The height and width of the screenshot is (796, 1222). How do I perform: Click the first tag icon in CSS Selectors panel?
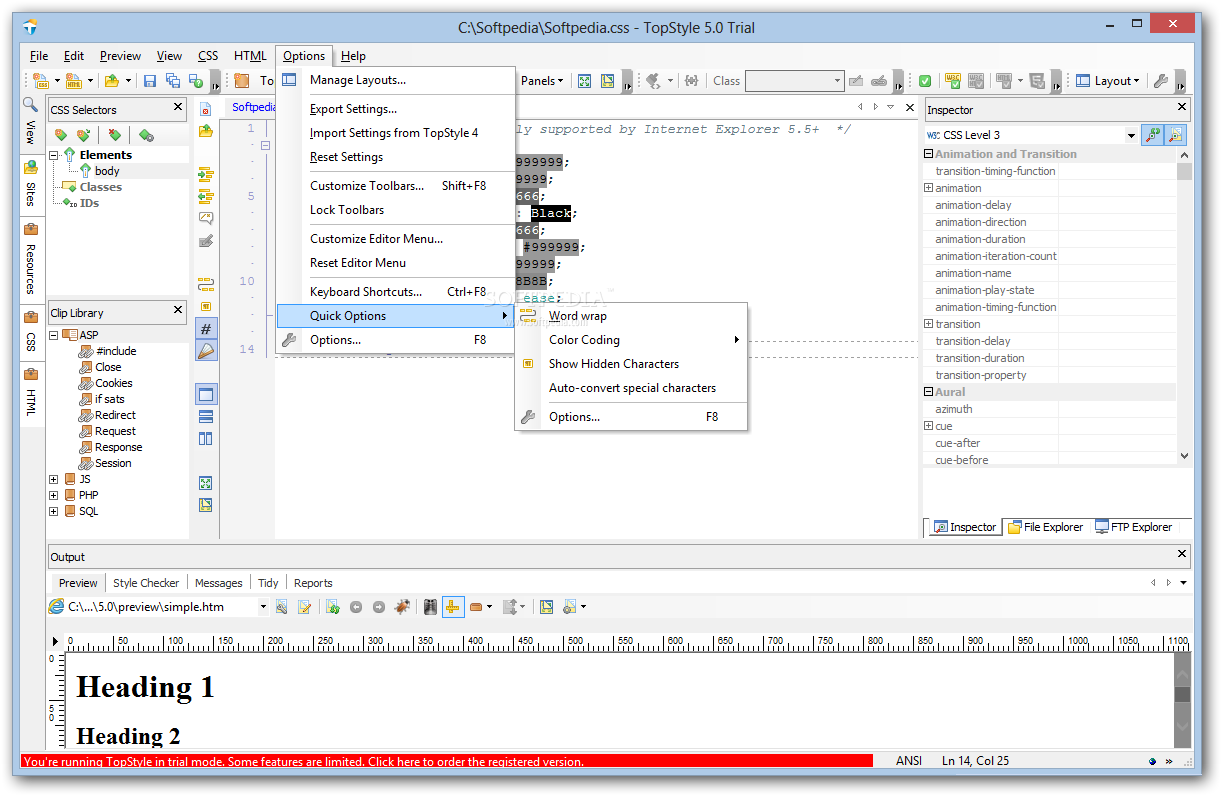pos(61,135)
